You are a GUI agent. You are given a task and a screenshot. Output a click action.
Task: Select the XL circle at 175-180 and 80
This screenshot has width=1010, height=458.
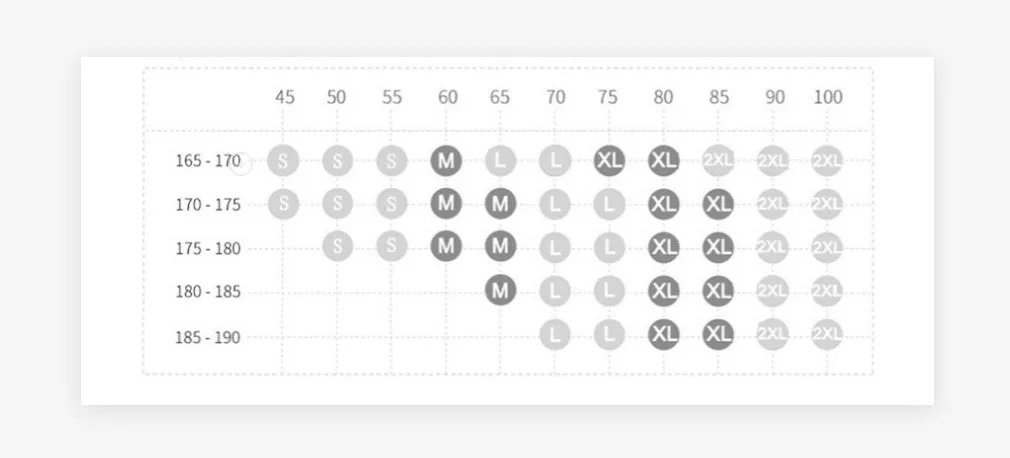[x=664, y=248]
